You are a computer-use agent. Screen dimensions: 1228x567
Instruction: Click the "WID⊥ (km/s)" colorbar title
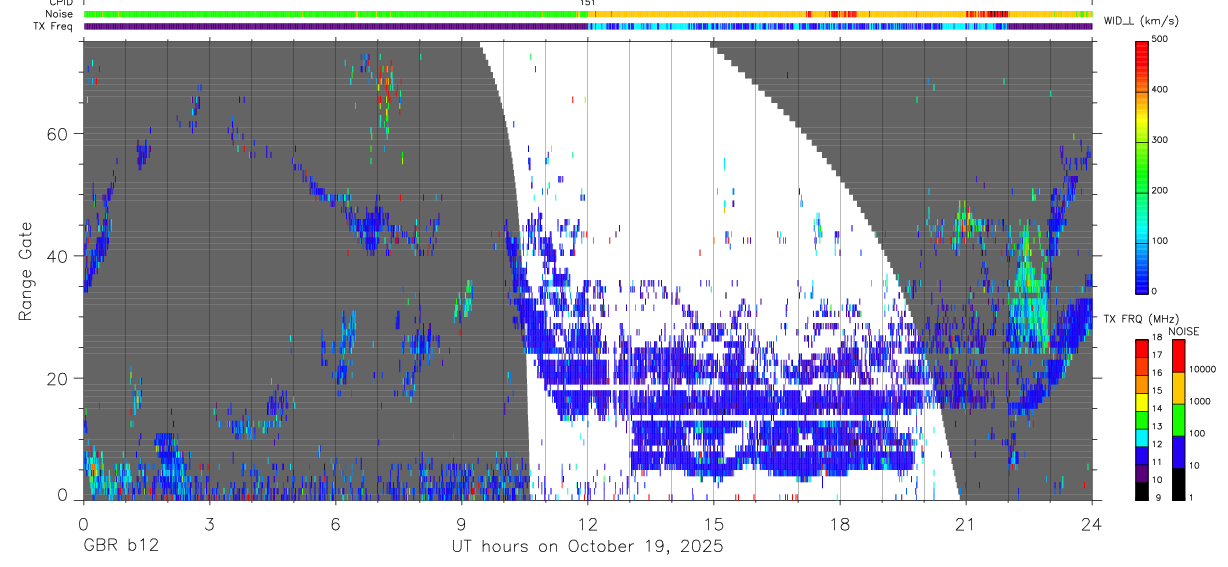[1142, 21]
